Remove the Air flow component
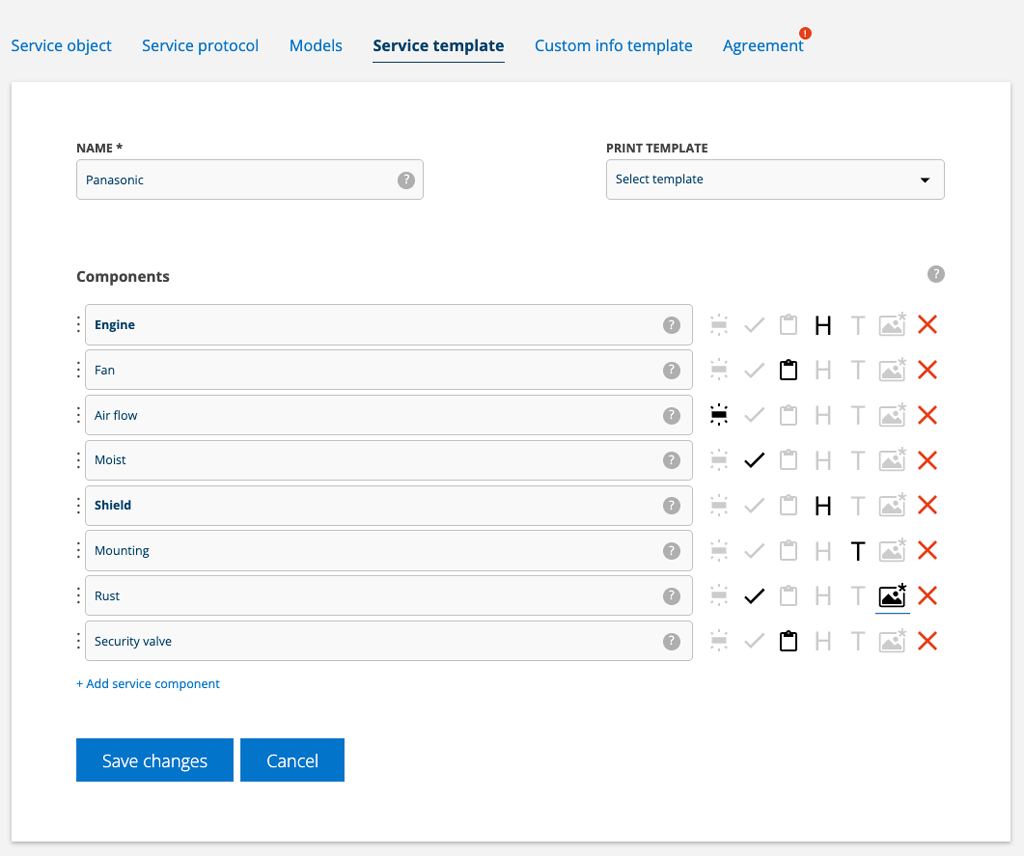This screenshot has width=1024, height=856. pos(927,415)
